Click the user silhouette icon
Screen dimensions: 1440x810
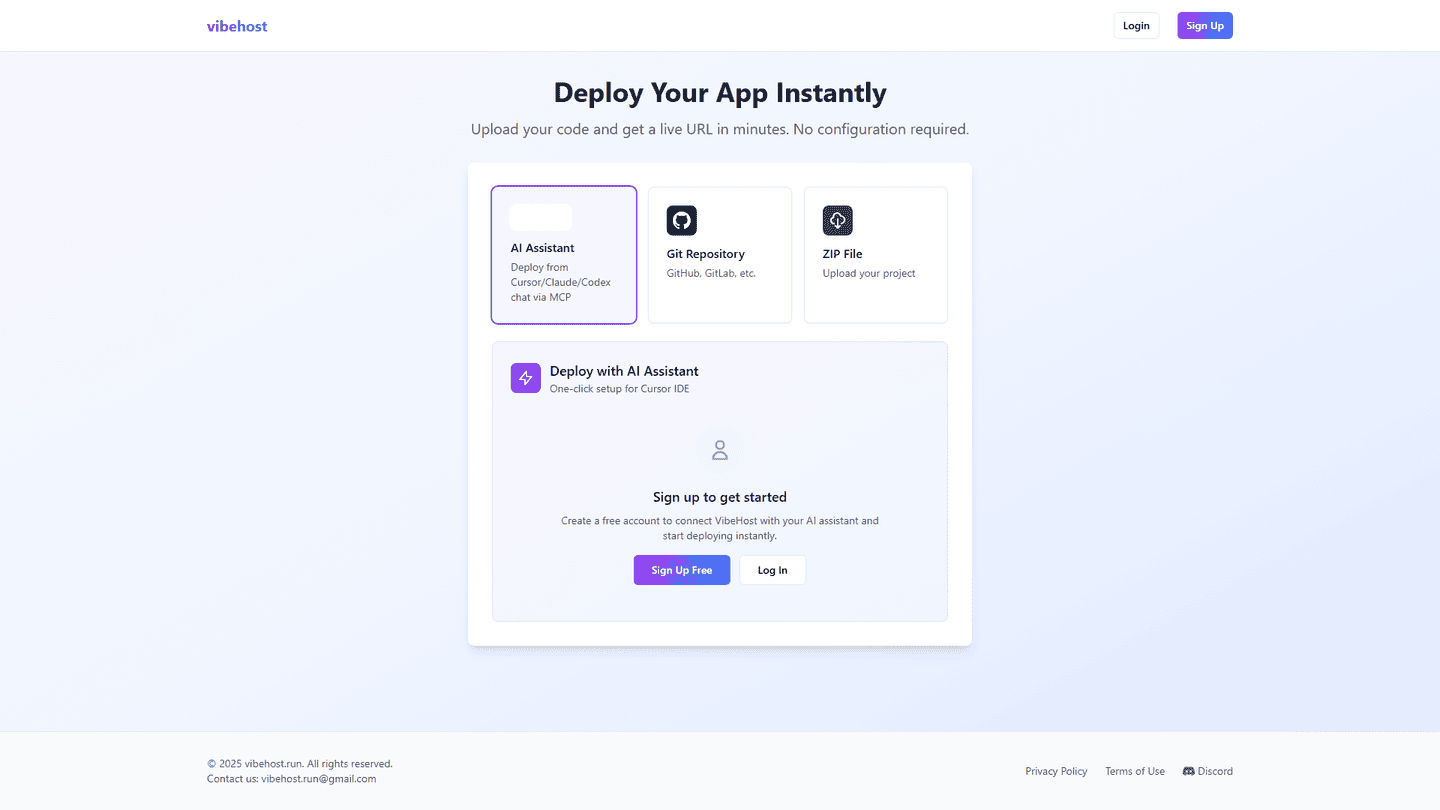tap(720, 450)
